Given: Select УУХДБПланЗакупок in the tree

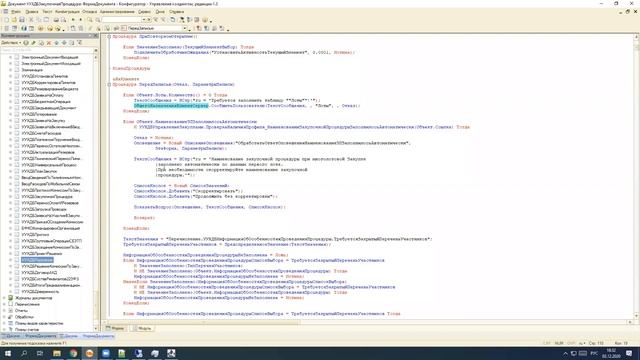Looking at the screenshot, I should 40,171.
